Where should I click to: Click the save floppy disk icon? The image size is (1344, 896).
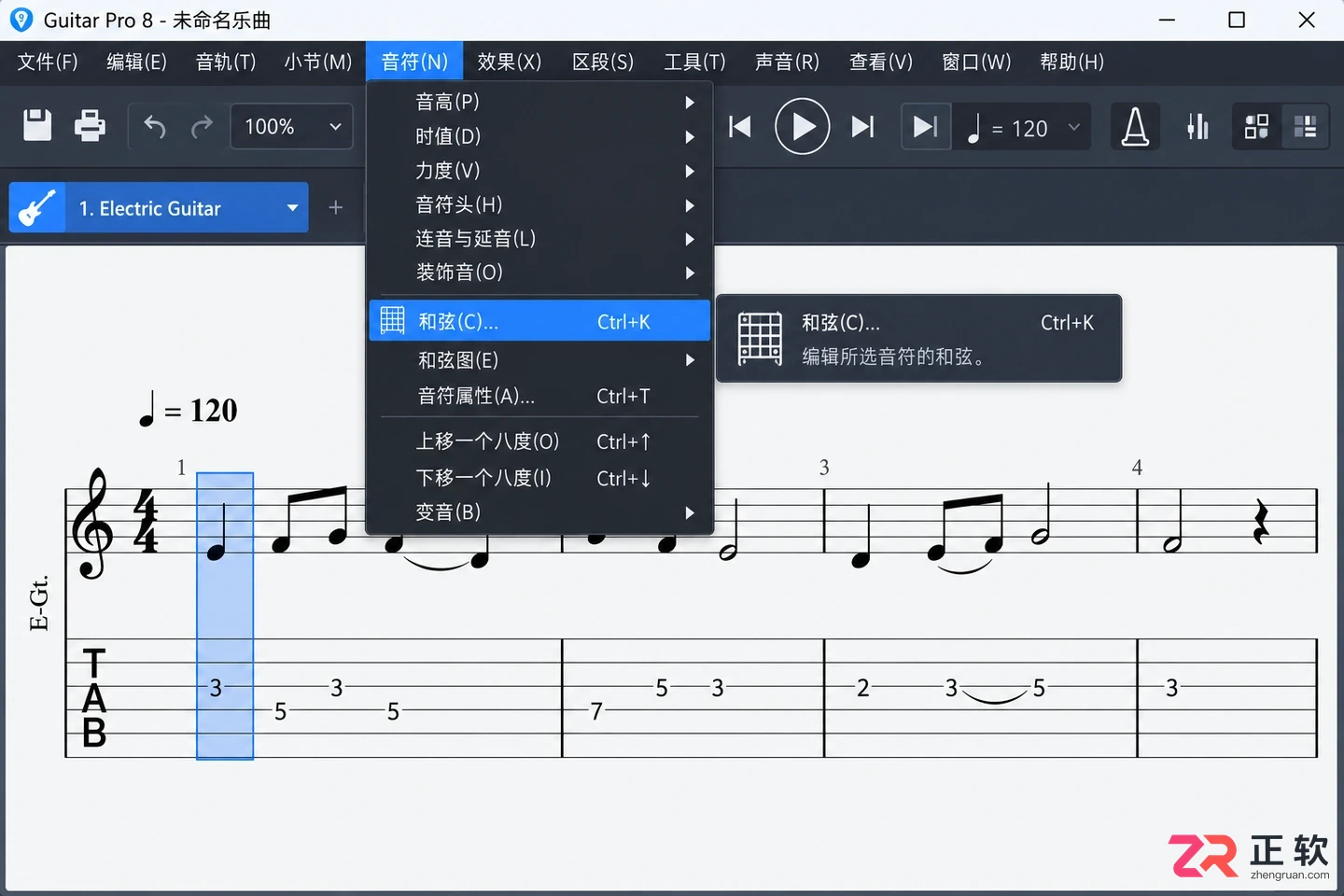click(37, 126)
